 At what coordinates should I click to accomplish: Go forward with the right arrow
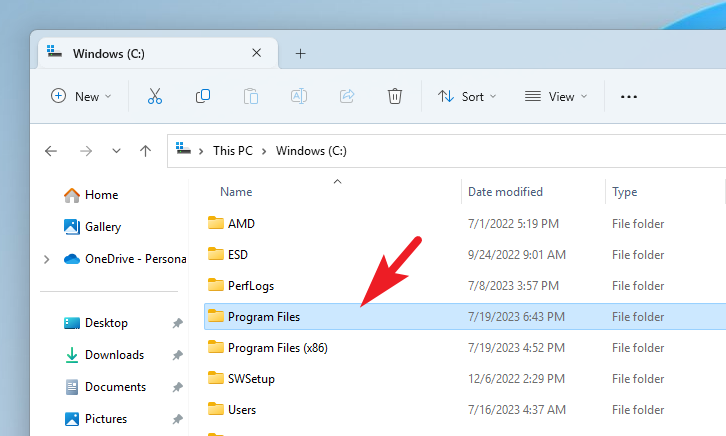coord(86,151)
